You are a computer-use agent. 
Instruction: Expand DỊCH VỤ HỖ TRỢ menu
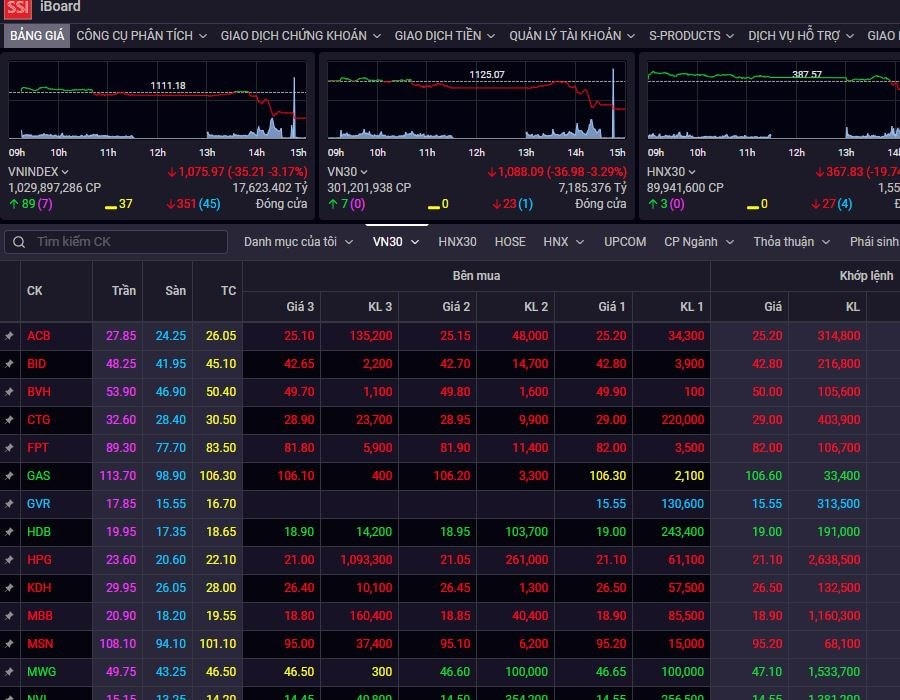point(801,36)
